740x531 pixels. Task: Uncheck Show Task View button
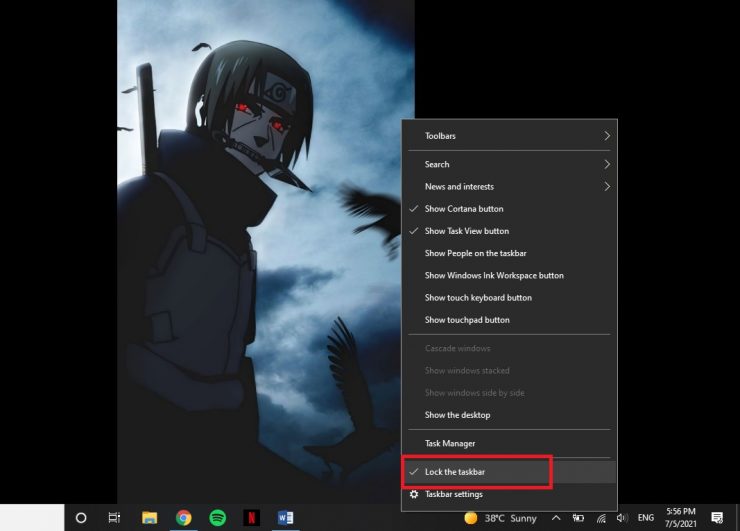pos(509,231)
